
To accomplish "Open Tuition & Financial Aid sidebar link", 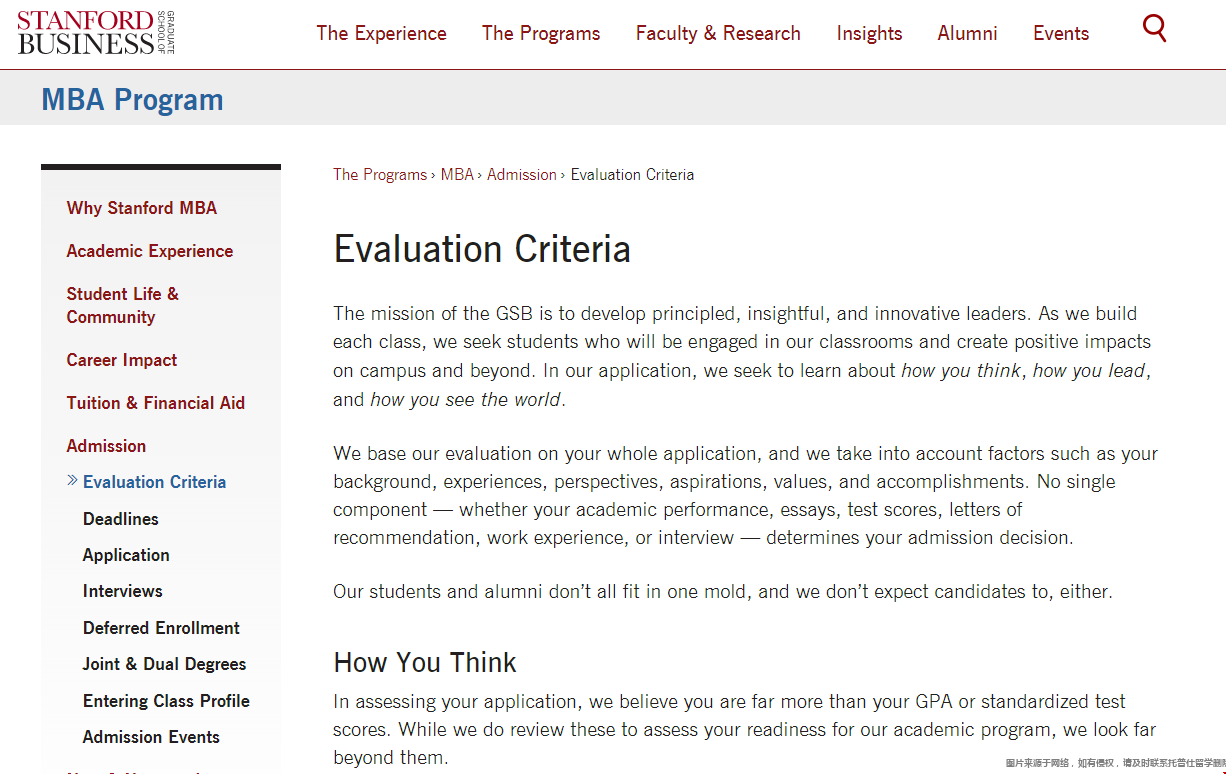I will pos(156,403).
